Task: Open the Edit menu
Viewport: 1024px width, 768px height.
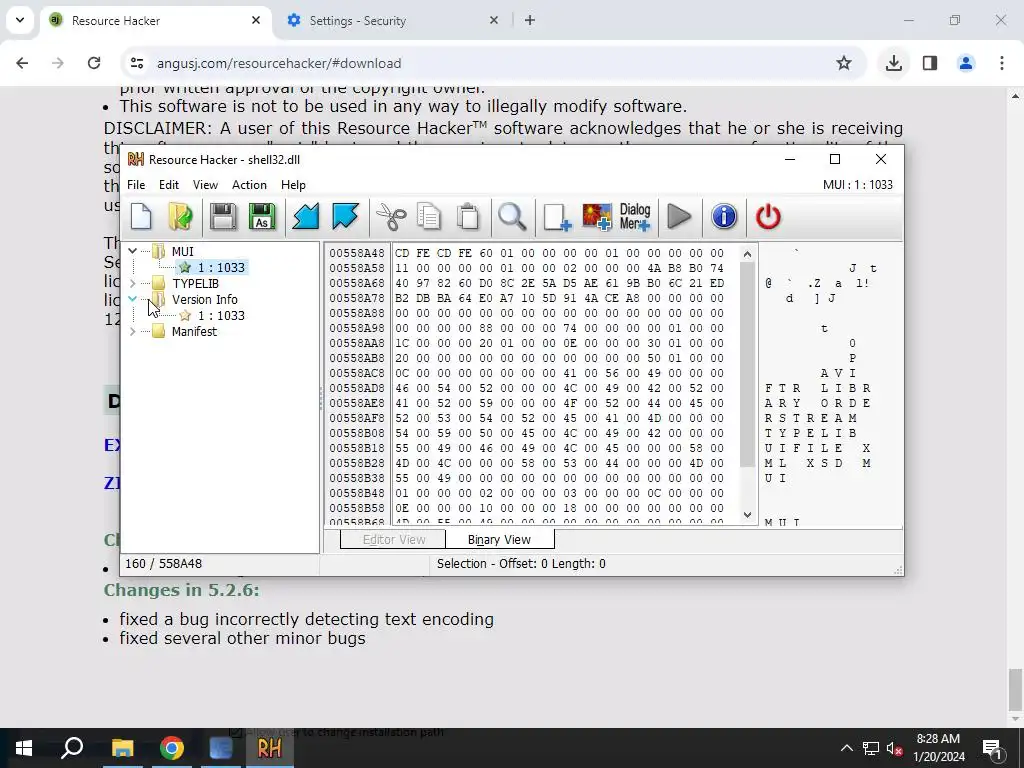Action: click(x=168, y=185)
